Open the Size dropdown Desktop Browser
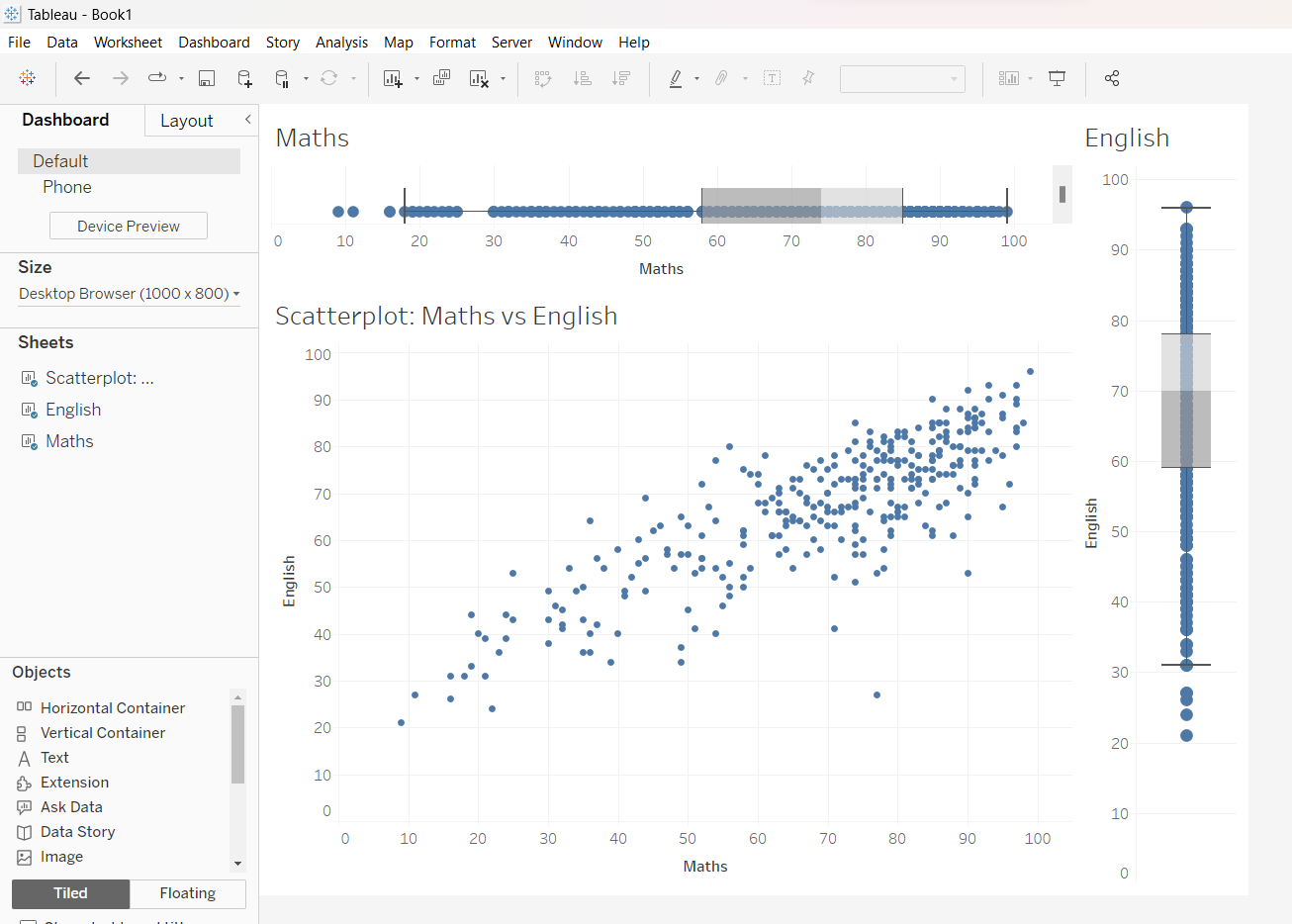This screenshot has height=924, width=1292. tap(129, 294)
